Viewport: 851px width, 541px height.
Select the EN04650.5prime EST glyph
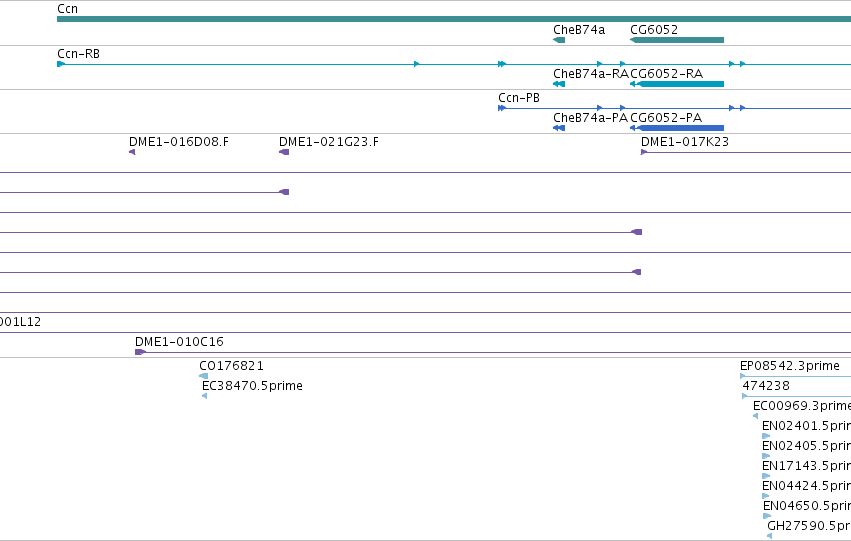point(767,516)
